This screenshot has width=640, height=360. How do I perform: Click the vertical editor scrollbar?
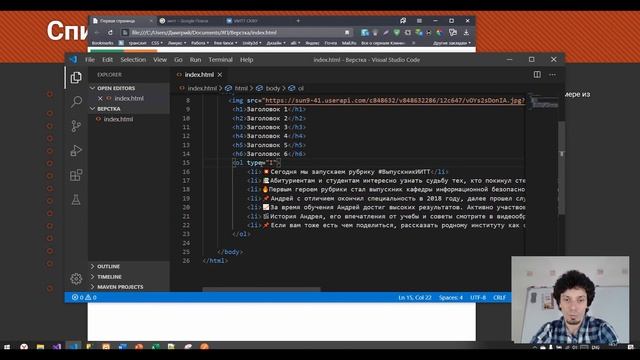click(562, 167)
